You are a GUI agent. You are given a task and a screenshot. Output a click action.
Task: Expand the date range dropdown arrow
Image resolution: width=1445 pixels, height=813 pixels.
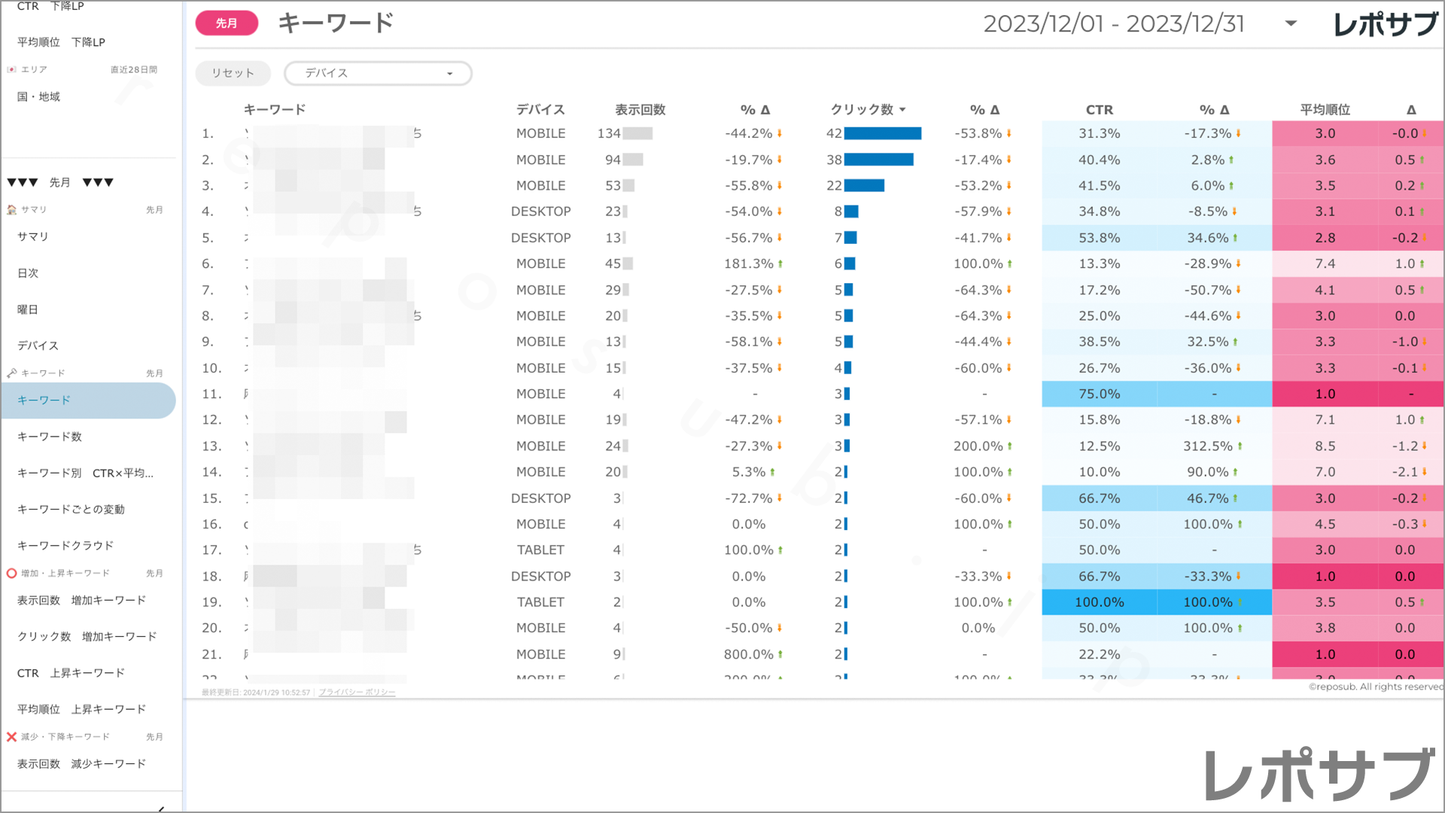(1291, 24)
